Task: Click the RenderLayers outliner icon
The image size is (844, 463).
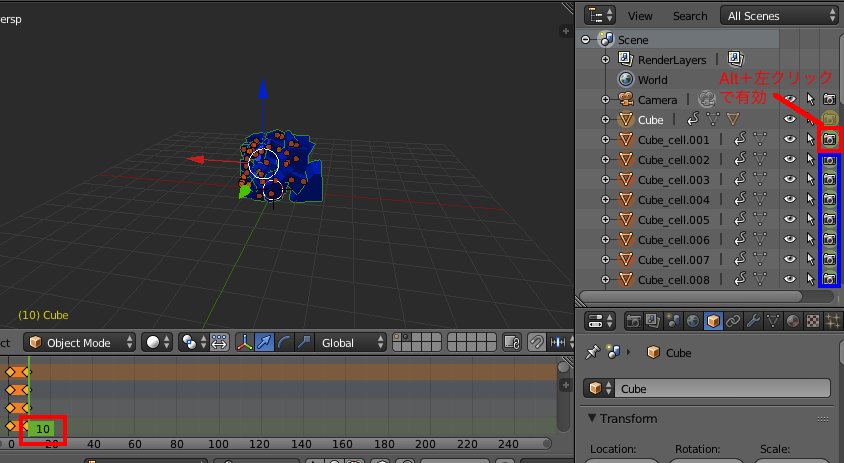Action: (x=625, y=59)
